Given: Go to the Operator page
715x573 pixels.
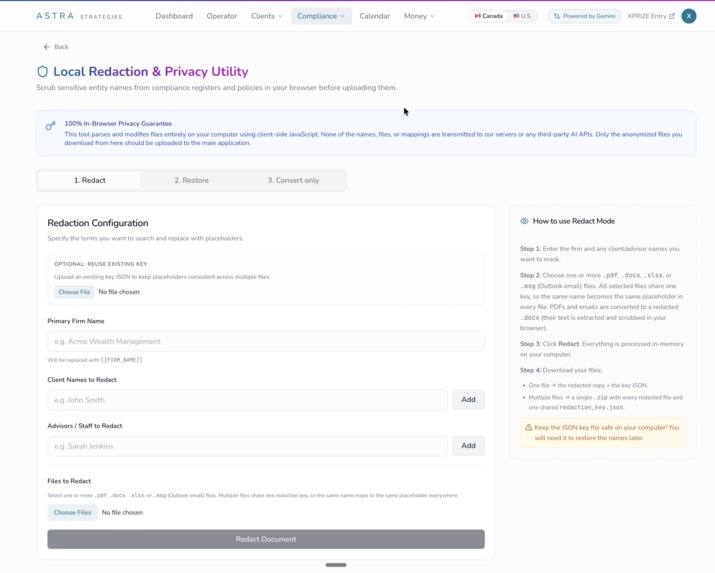Looking at the screenshot, I should 222,16.
